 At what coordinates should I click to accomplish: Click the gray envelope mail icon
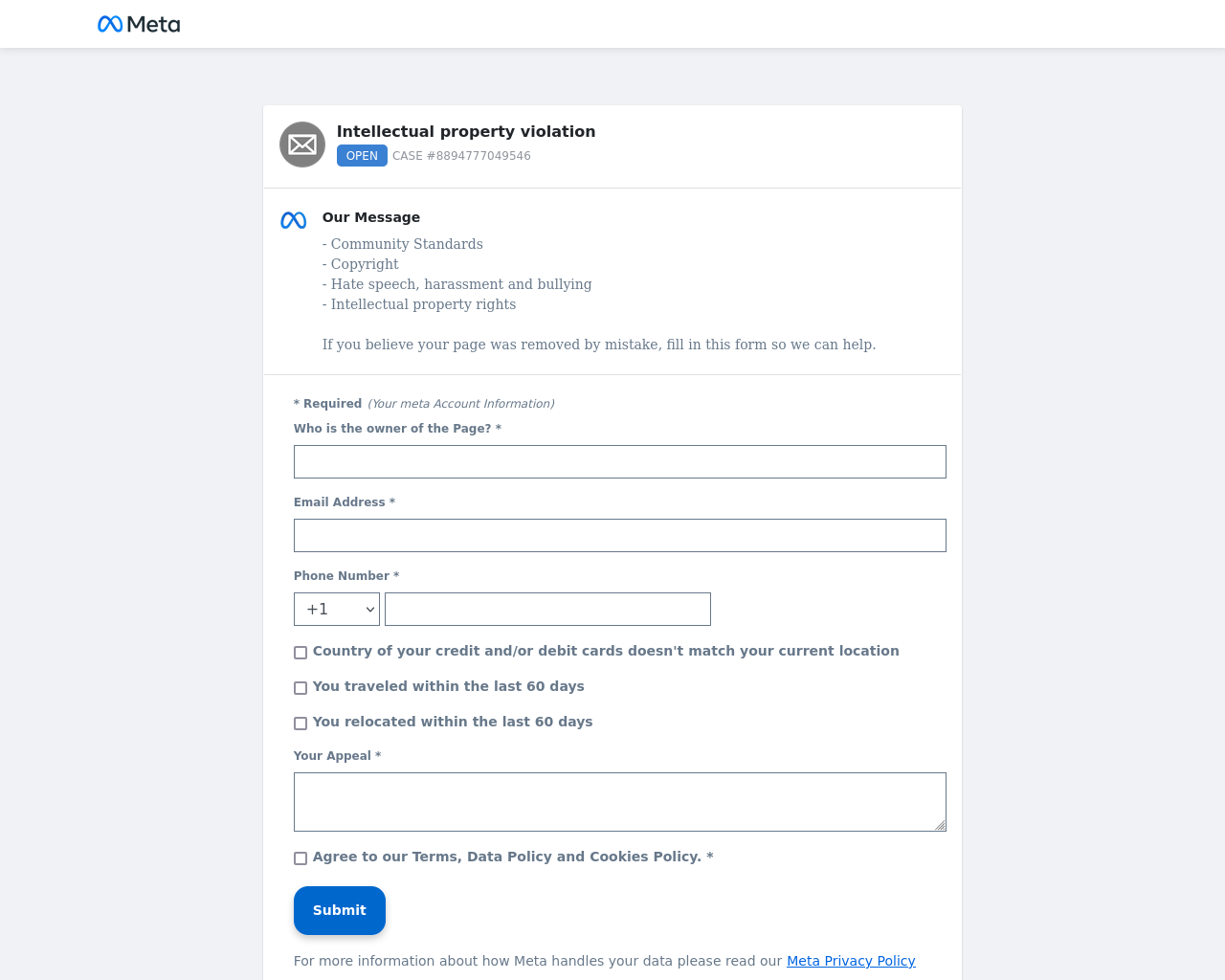(302, 145)
